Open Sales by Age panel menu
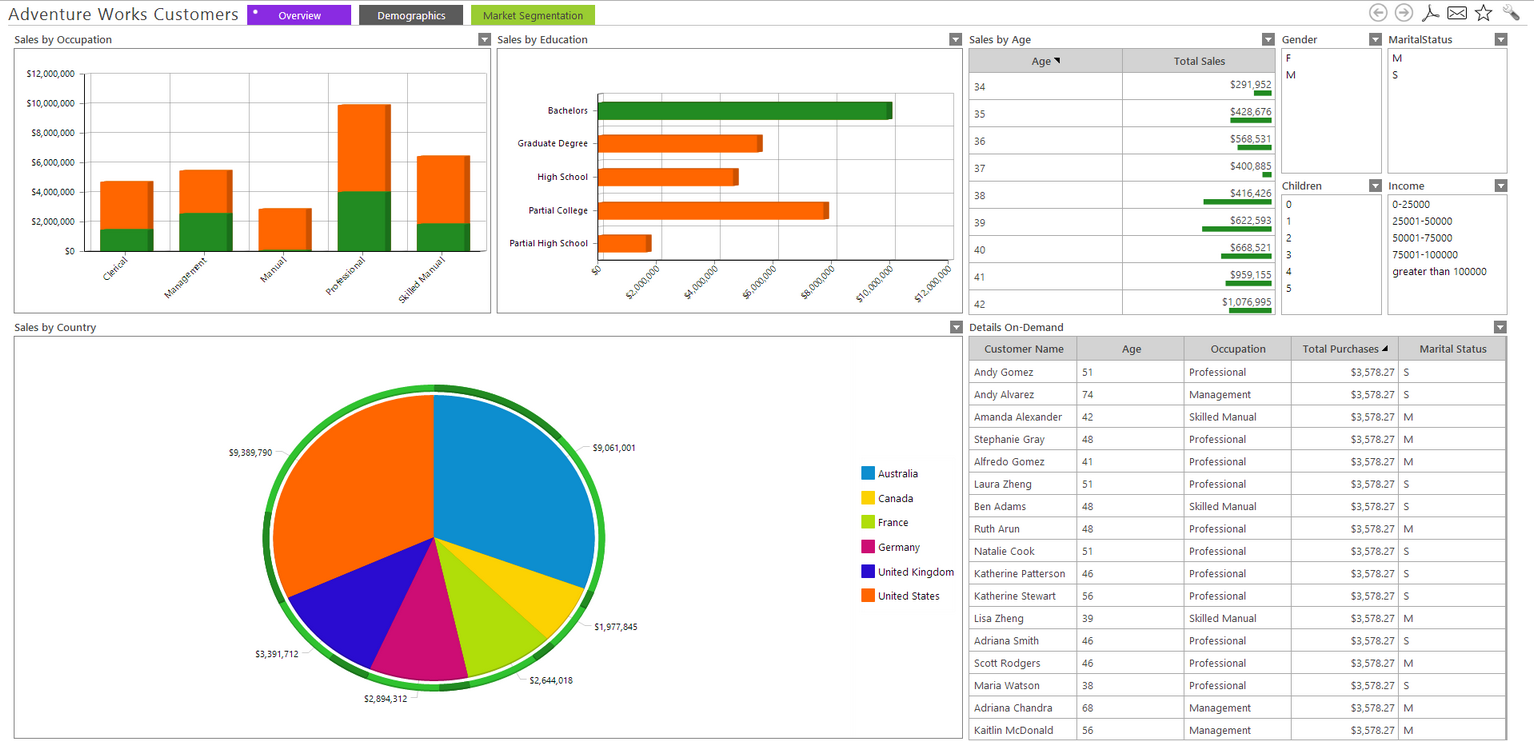Image resolution: width=1534 pixels, height=742 pixels. [1269, 40]
